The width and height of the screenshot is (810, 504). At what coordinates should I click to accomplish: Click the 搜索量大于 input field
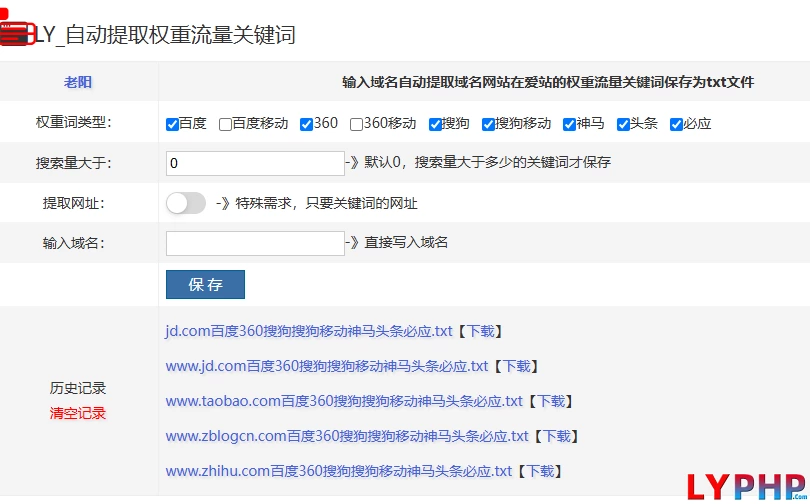pyautogui.click(x=255, y=163)
